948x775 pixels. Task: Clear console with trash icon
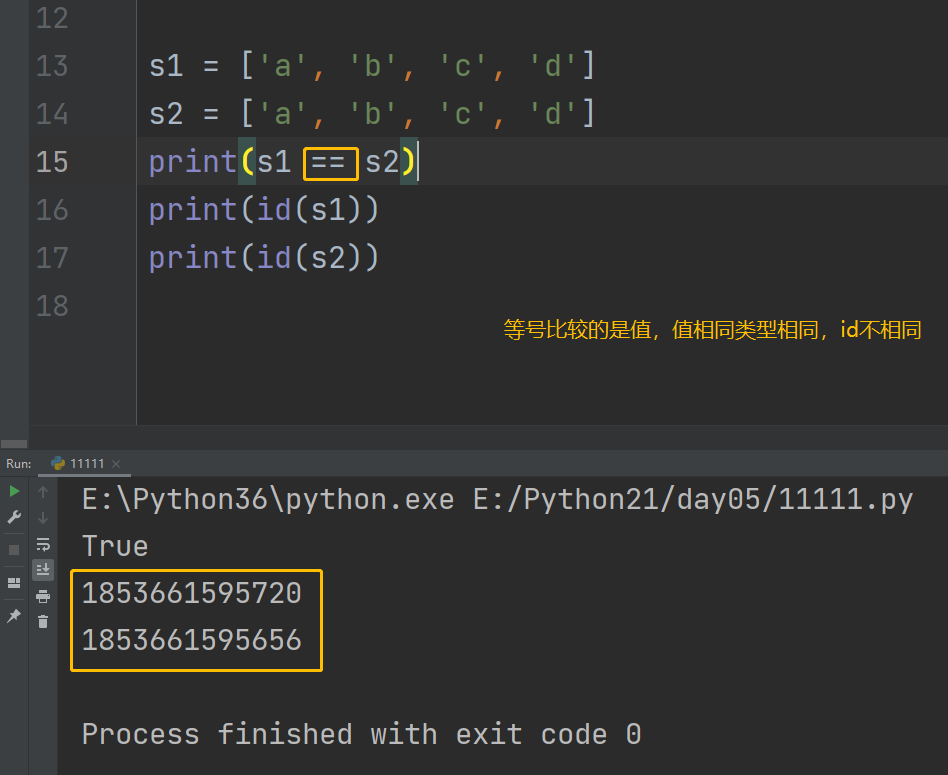[43, 622]
